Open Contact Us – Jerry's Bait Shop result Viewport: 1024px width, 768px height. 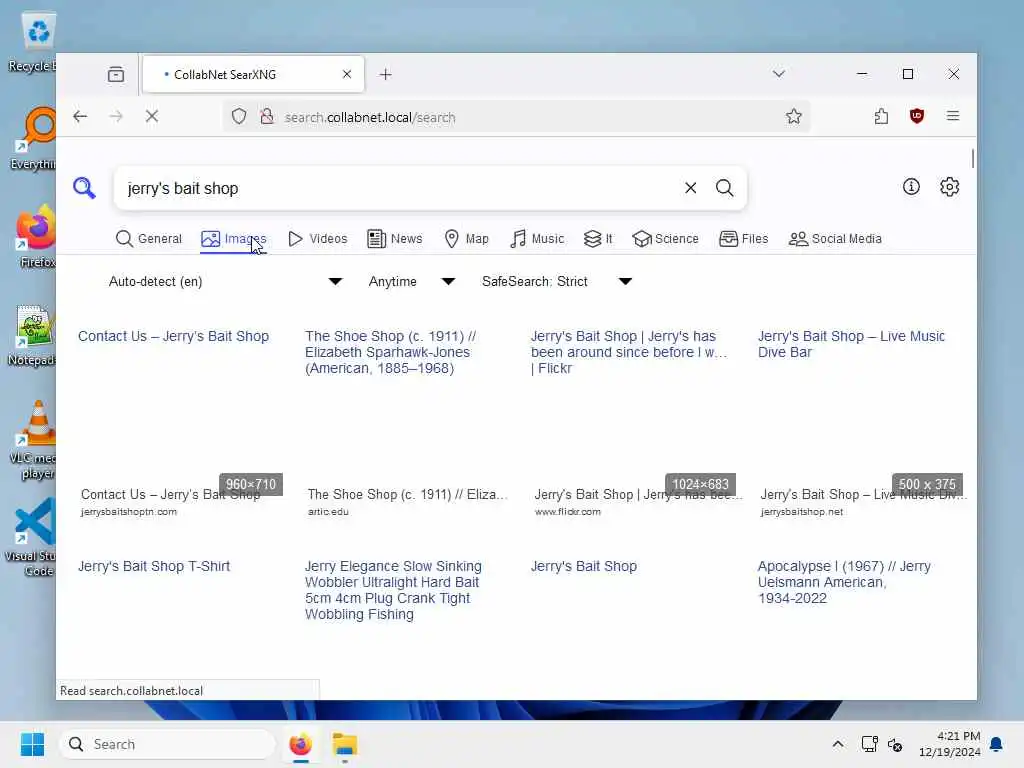[174, 336]
